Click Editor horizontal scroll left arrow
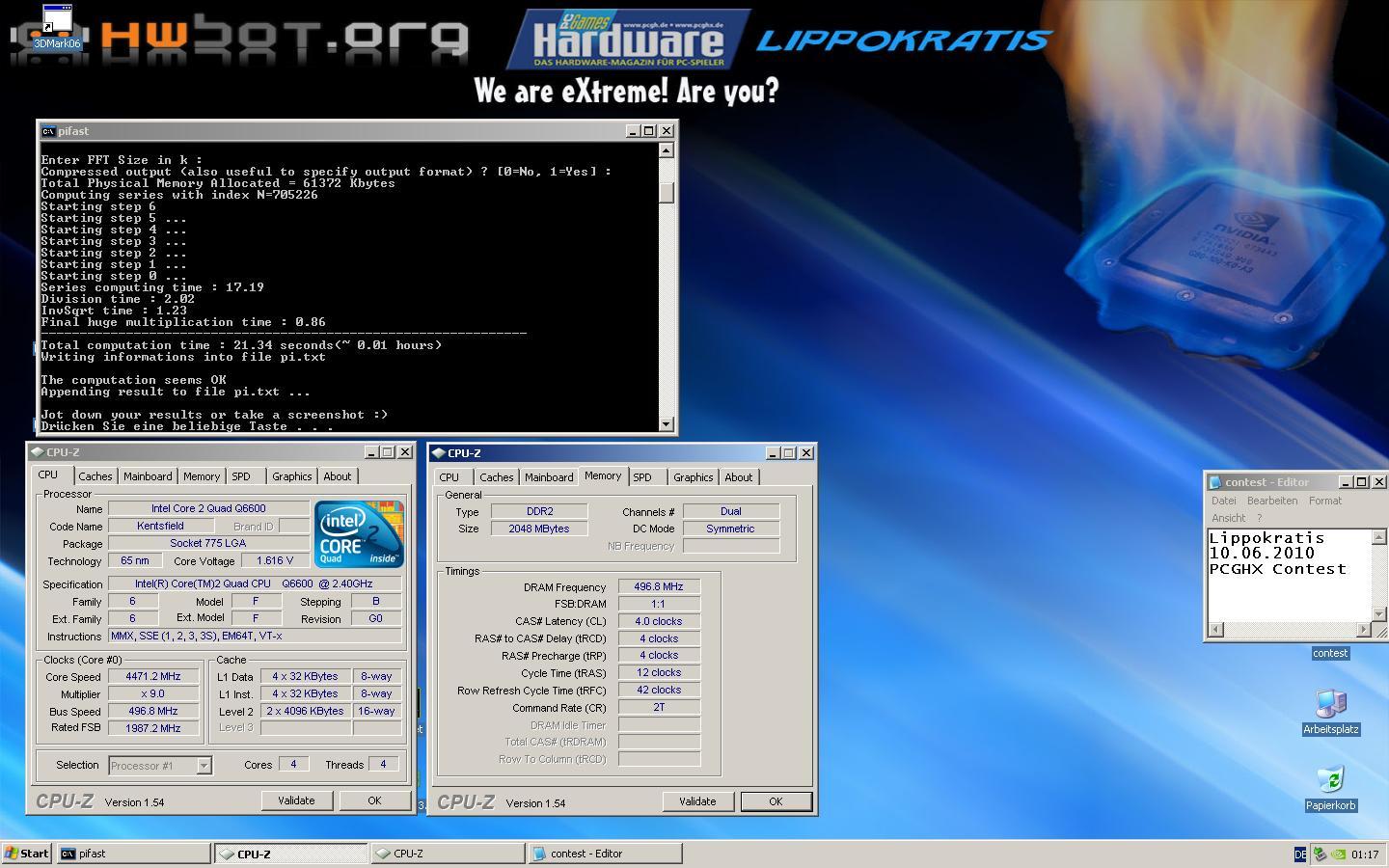 [1216, 630]
